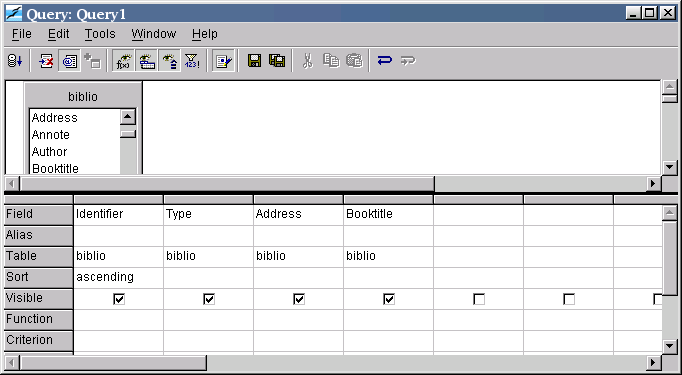682x375 pixels.
Task: Click the Undo arrow icon
Action: tap(384, 60)
